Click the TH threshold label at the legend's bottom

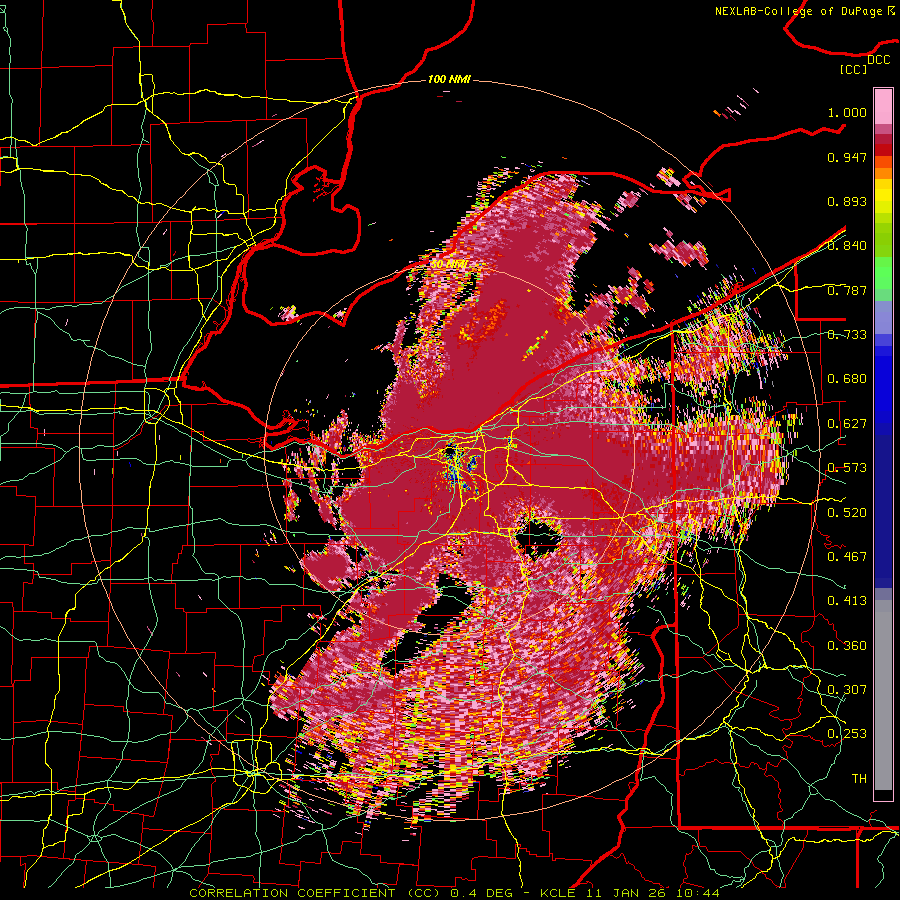coord(859,779)
